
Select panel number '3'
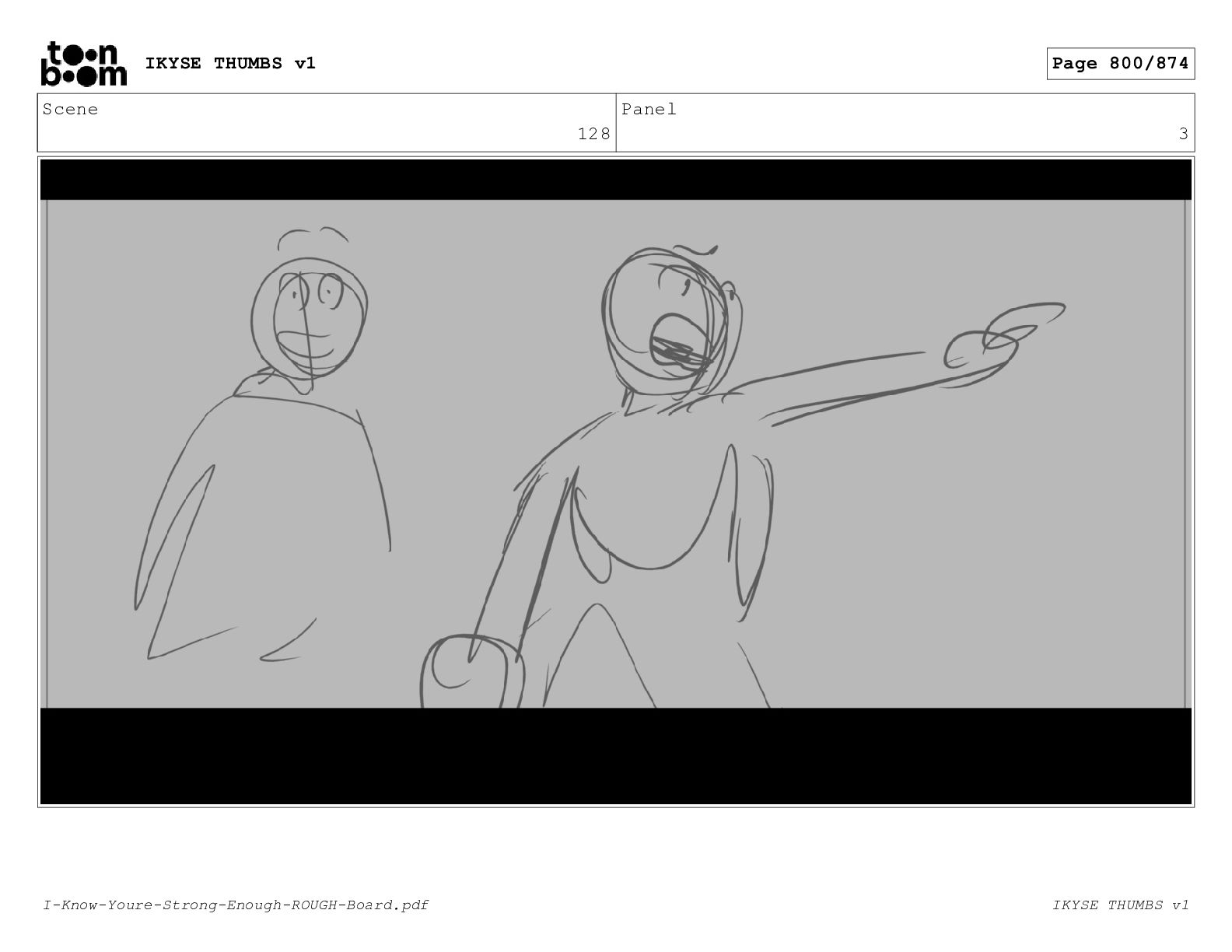(x=1183, y=134)
